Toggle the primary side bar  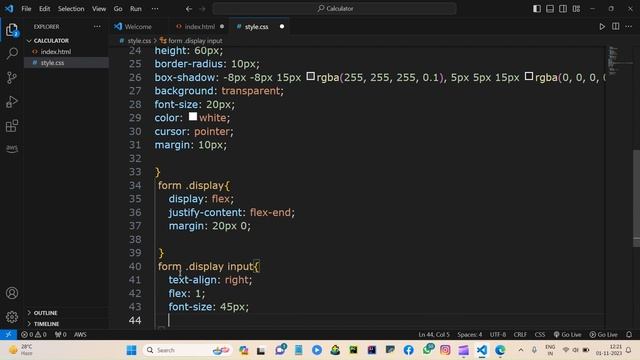pyautogui.click(x=537, y=9)
